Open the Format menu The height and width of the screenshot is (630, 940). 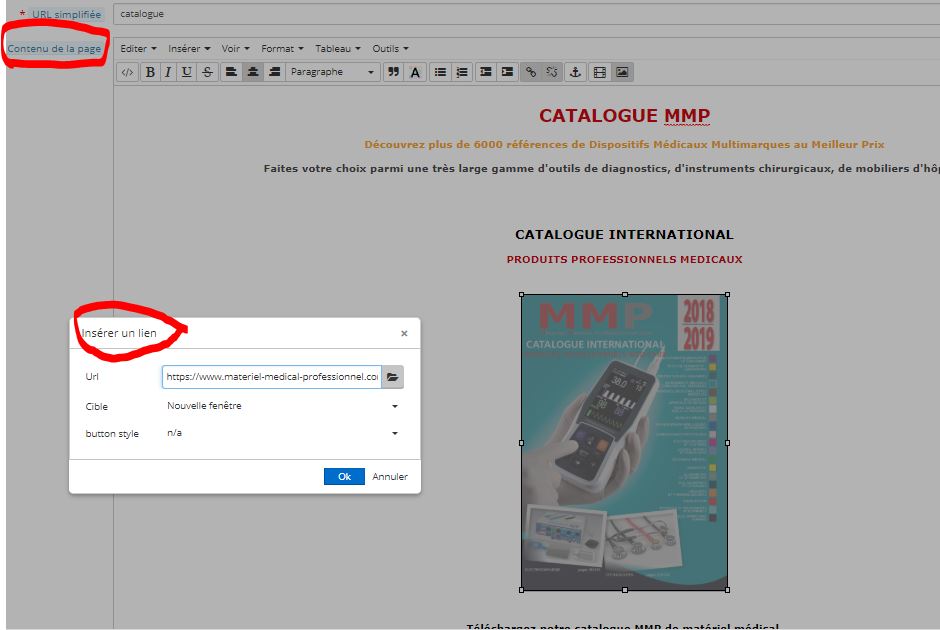pos(282,49)
